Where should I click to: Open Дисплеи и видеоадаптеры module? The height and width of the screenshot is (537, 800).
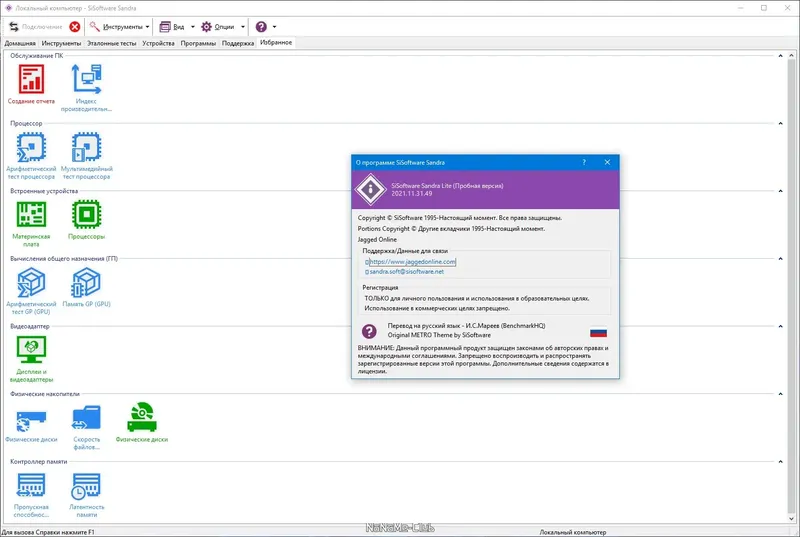click(x=31, y=349)
